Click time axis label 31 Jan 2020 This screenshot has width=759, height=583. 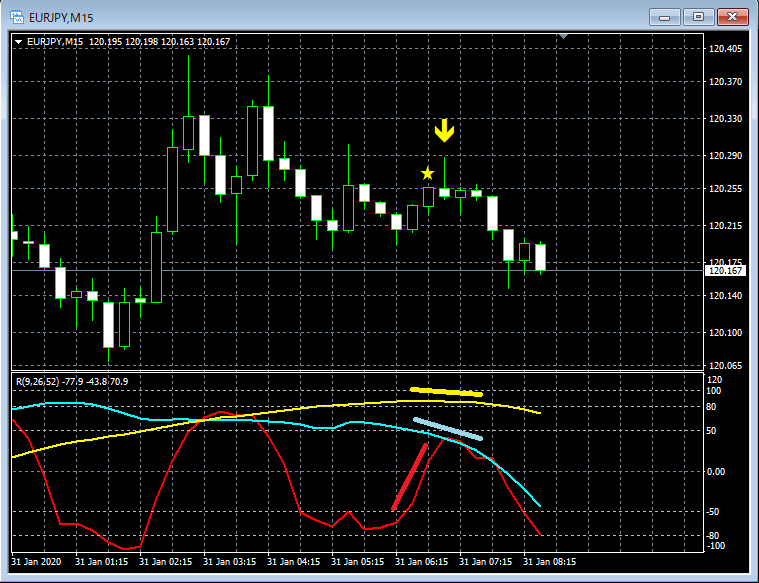pyautogui.click(x=36, y=562)
